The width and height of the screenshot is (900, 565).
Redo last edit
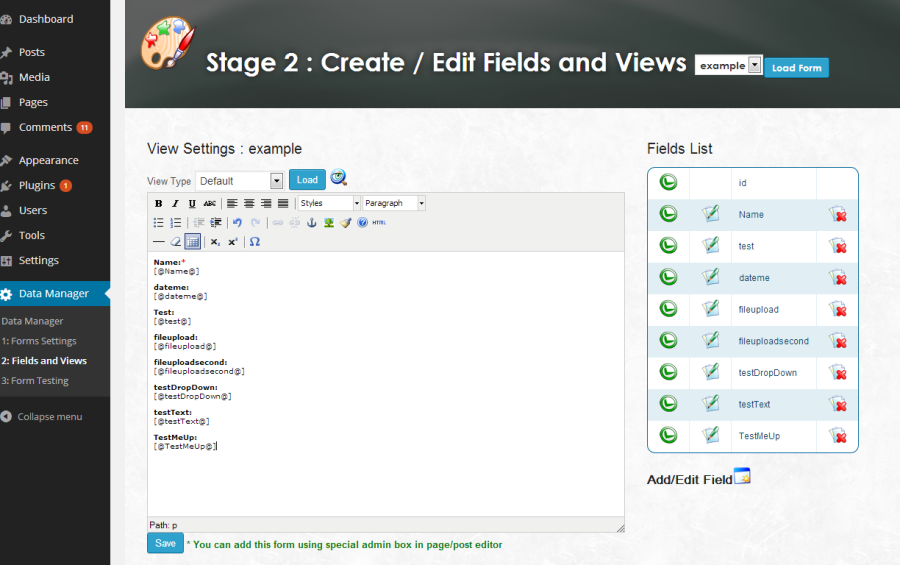pyautogui.click(x=255, y=223)
